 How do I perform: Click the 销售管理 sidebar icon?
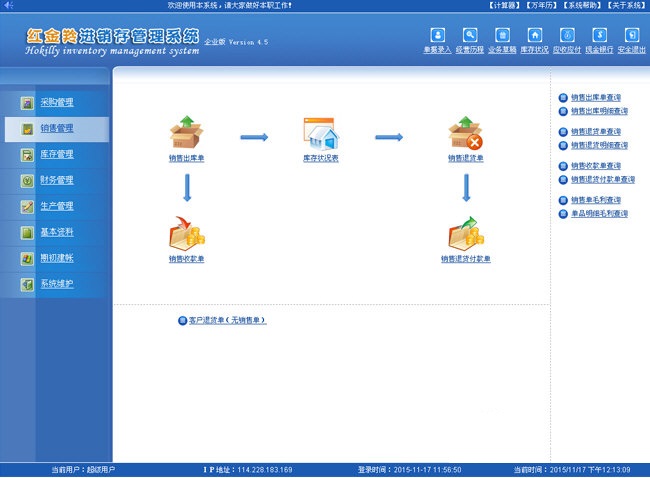pos(27,129)
